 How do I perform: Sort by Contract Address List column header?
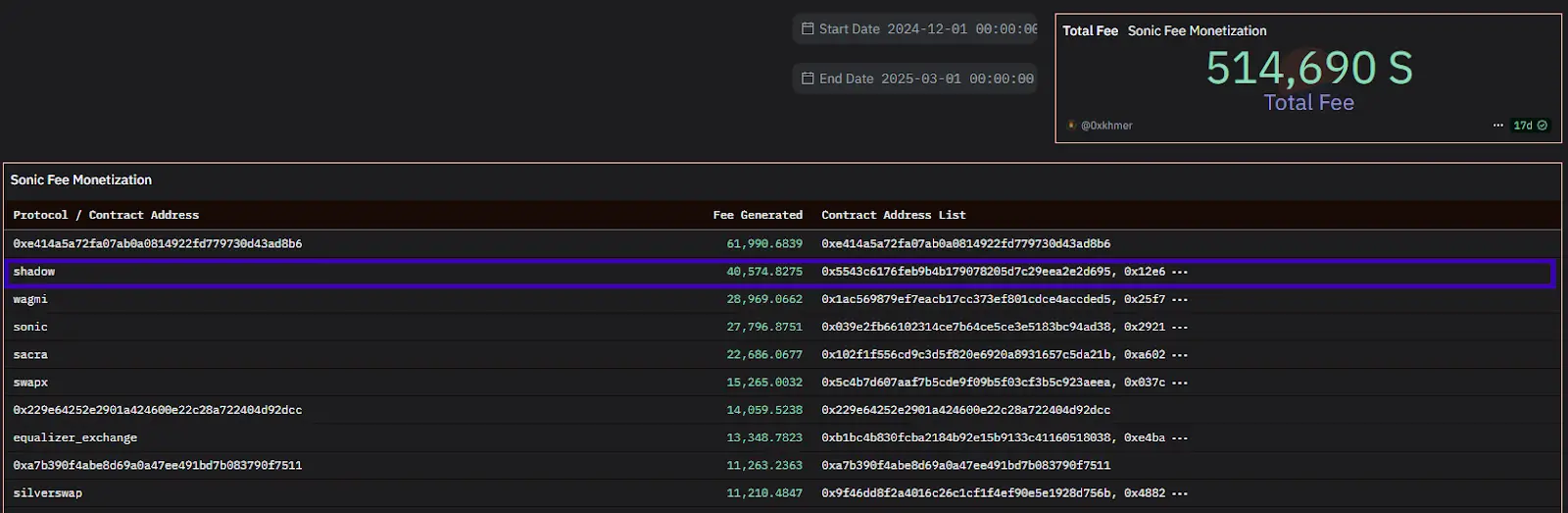pyautogui.click(x=894, y=215)
